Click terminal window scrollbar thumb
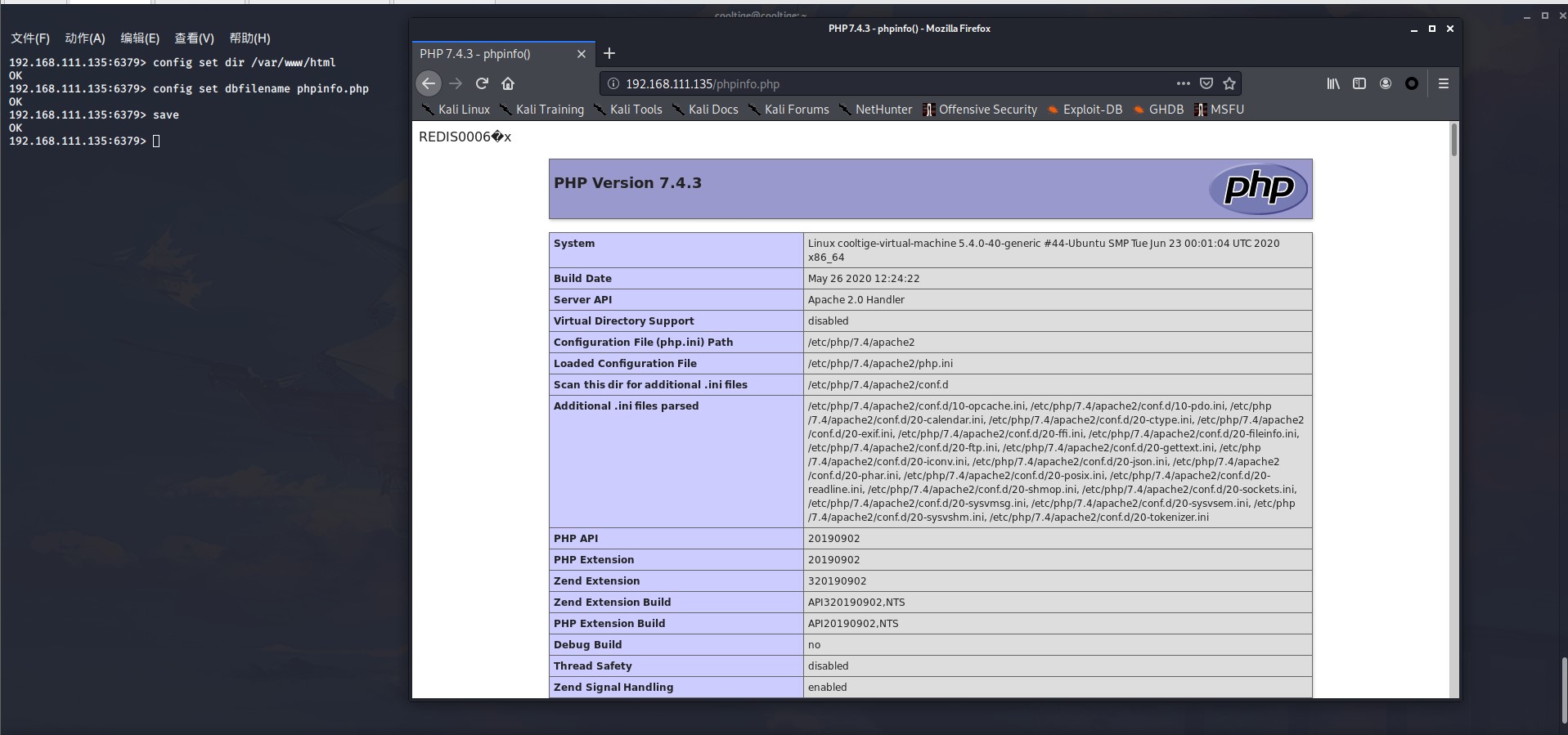The height and width of the screenshot is (735, 1568). click(x=1563, y=690)
